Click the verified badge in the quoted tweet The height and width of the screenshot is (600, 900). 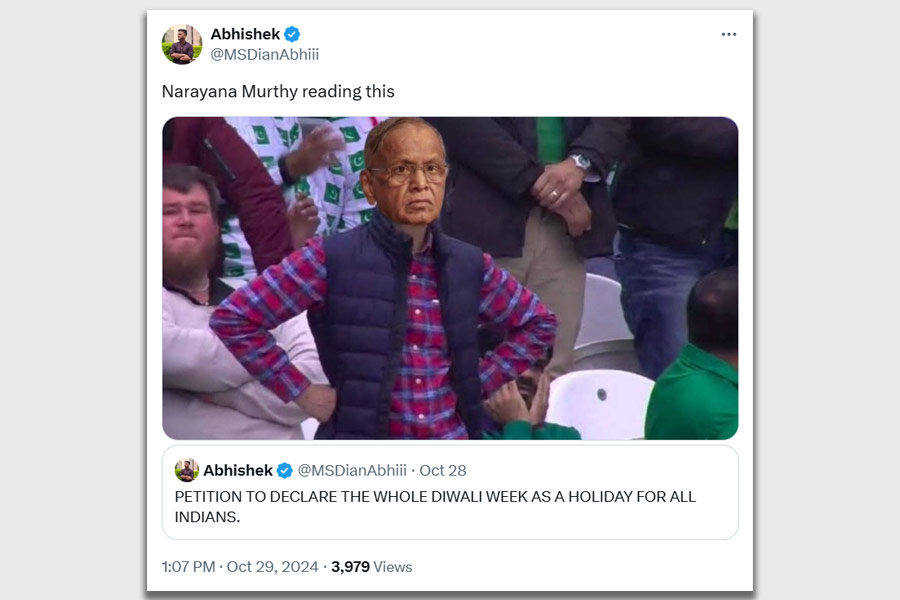(x=284, y=470)
